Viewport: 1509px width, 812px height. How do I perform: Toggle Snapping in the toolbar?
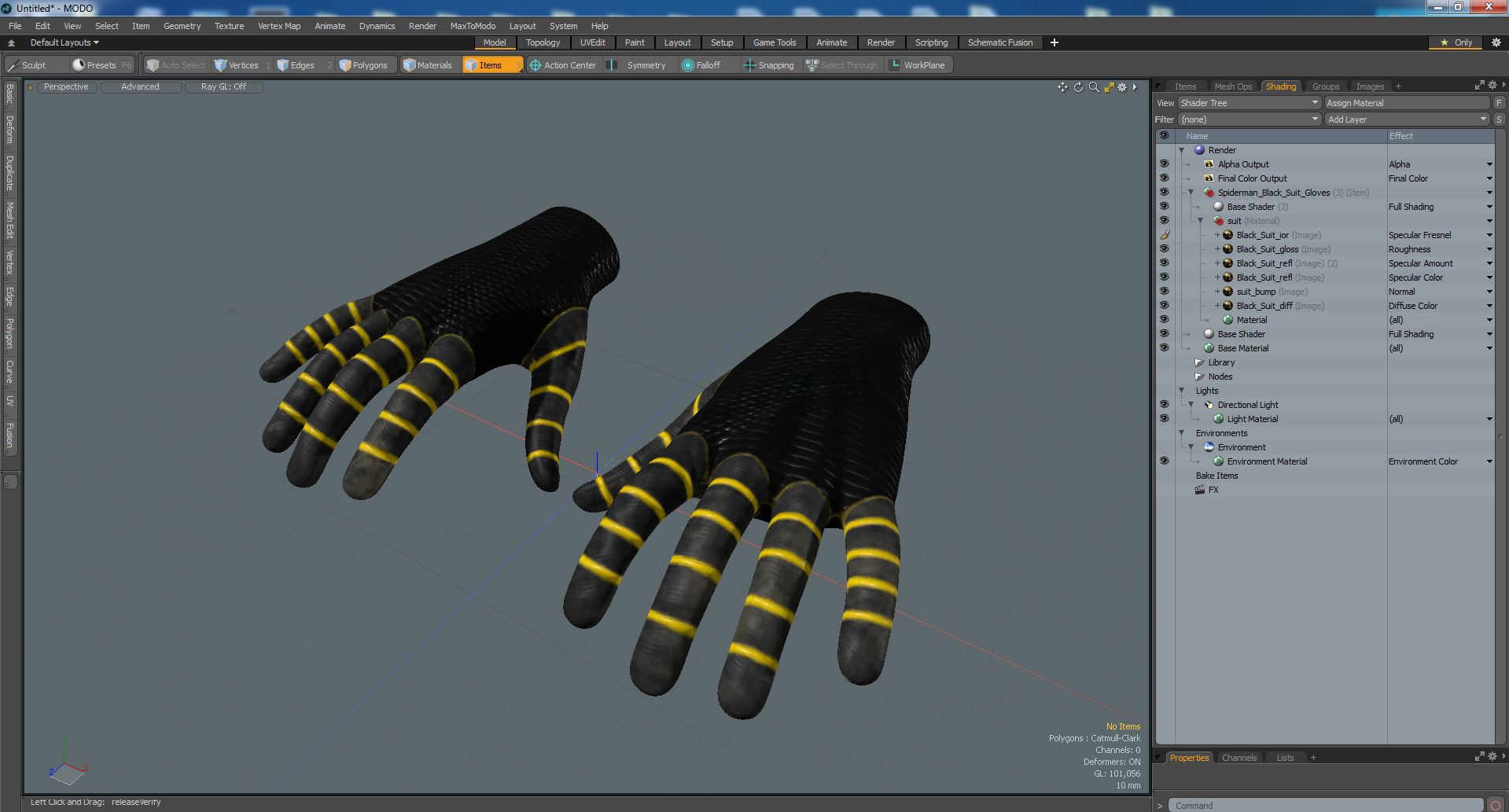770,65
